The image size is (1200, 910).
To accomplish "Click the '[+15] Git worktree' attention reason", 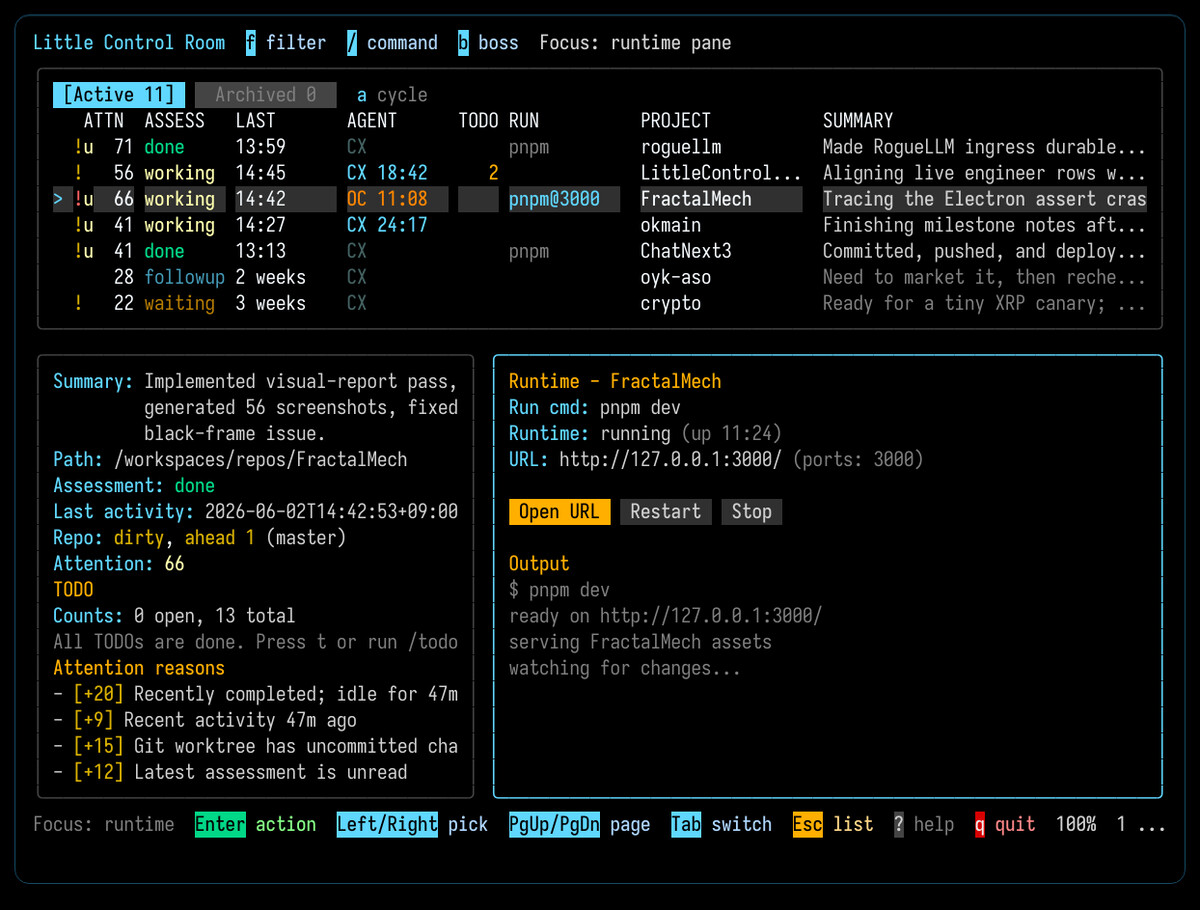I will click(x=256, y=746).
